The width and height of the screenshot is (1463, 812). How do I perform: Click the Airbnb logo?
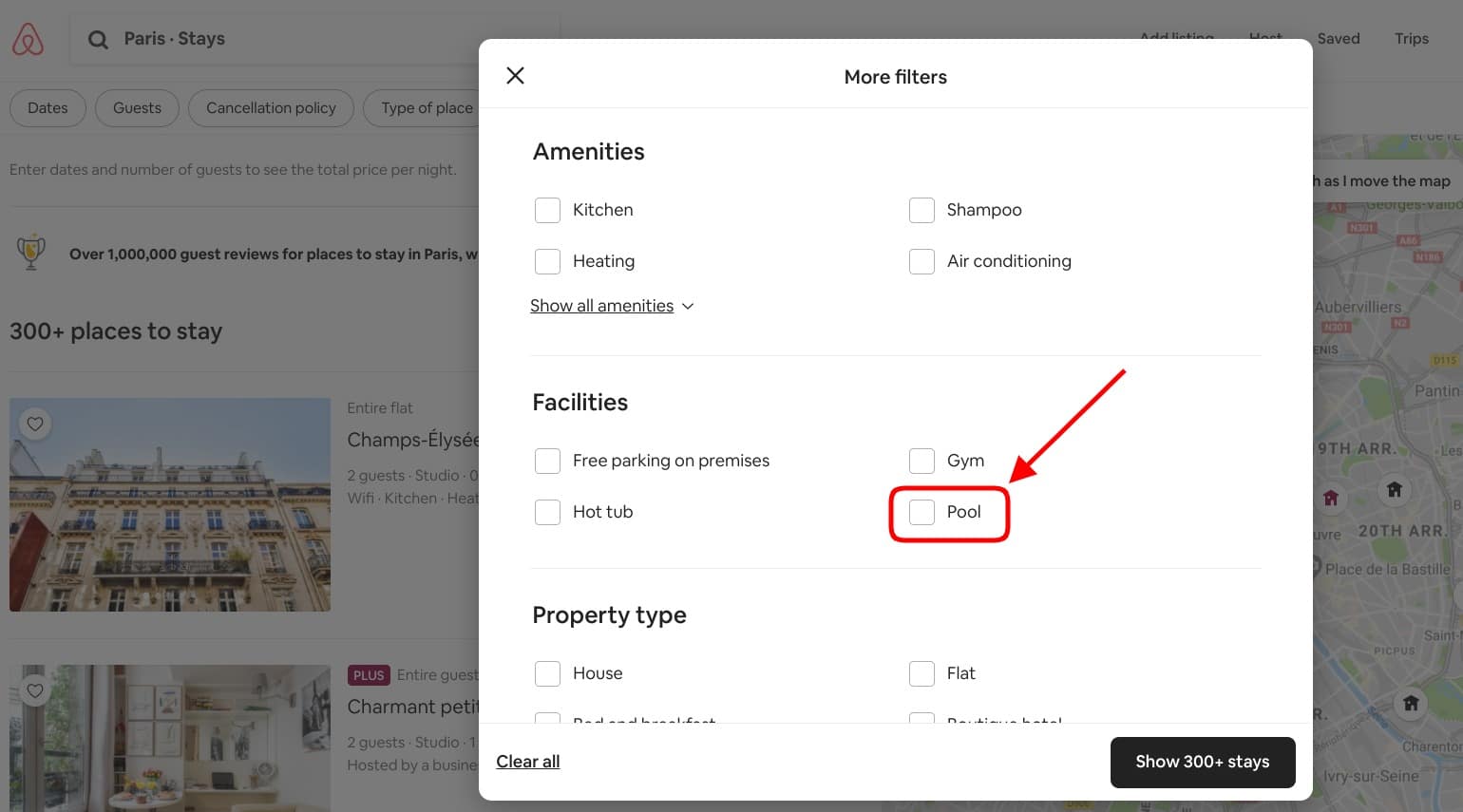click(x=28, y=38)
